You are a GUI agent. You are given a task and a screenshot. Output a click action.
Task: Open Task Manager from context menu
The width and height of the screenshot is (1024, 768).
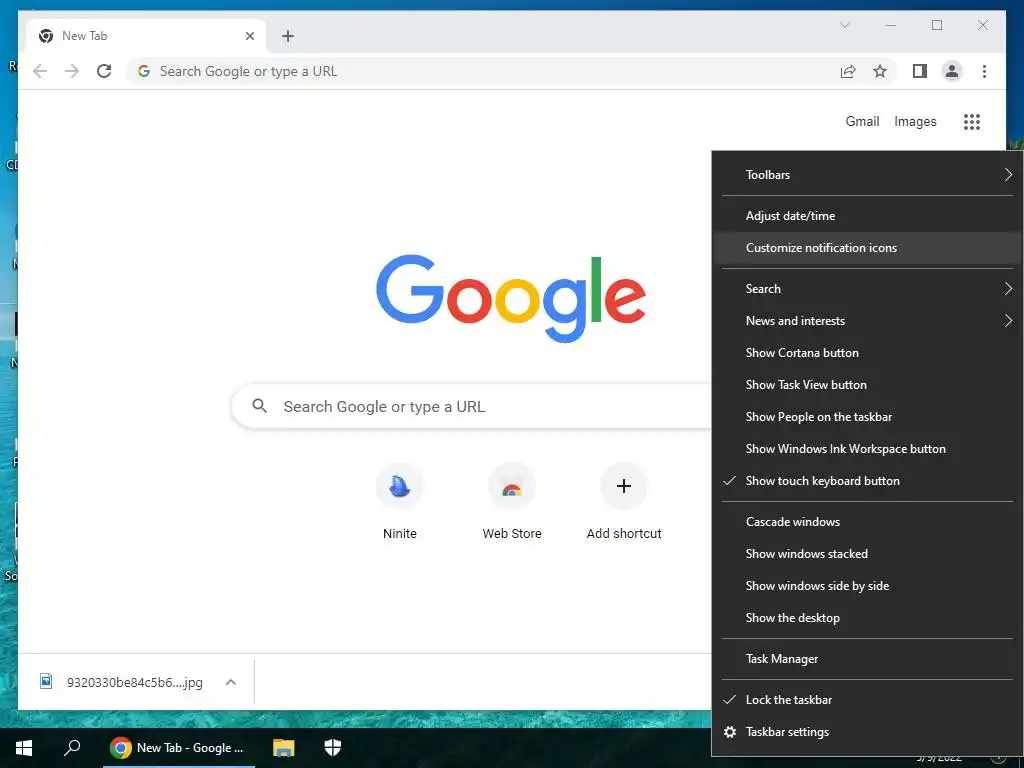point(867,659)
